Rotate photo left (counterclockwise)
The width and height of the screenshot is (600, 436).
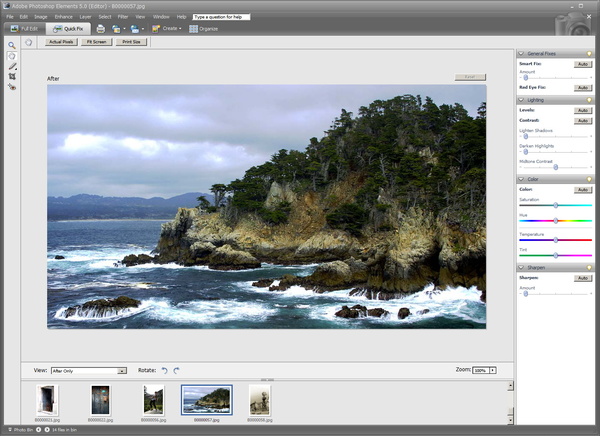click(165, 370)
